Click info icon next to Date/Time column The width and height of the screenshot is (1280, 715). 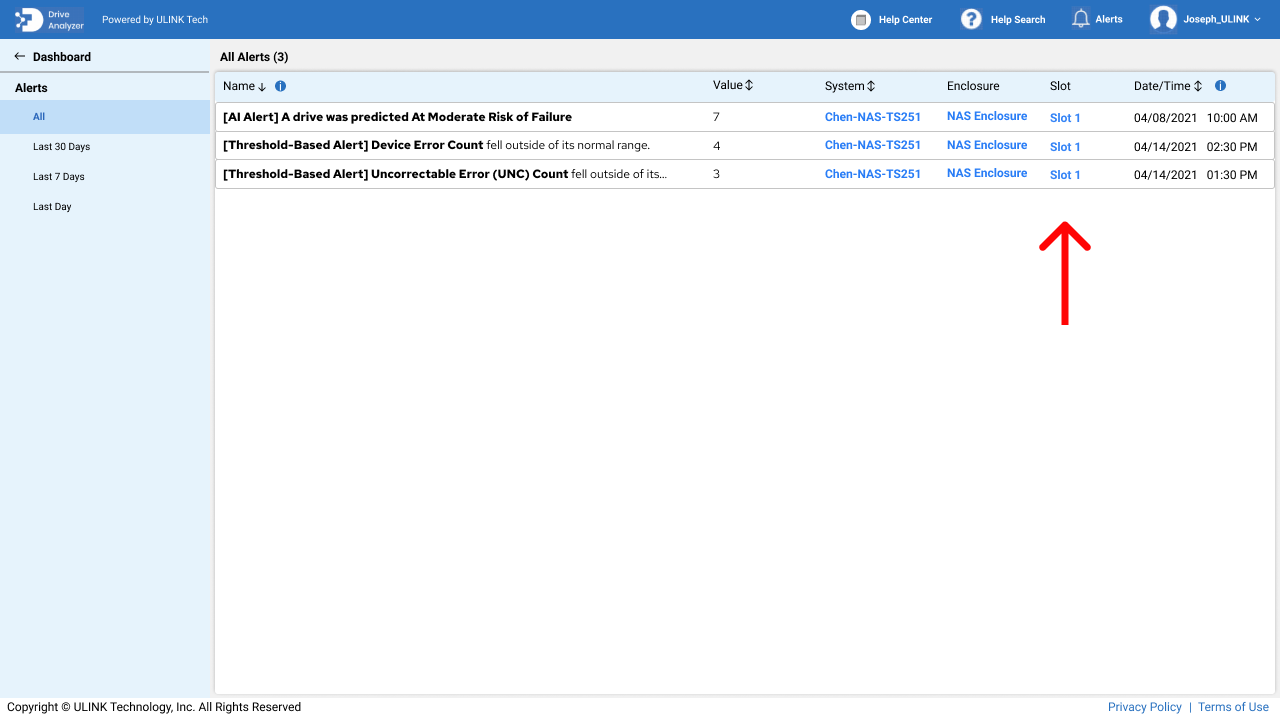[1220, 86]
